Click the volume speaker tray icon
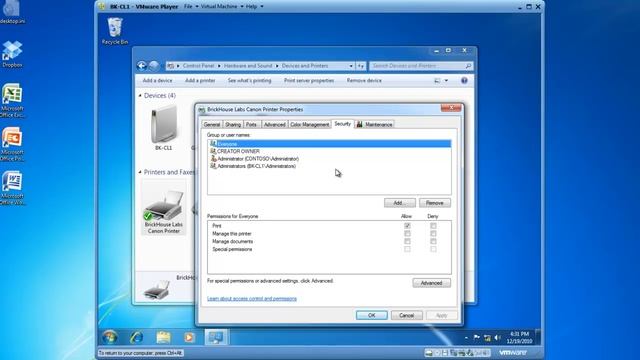Image resolution: width=640 pixels, height=360 pixels. click(497, 338)
